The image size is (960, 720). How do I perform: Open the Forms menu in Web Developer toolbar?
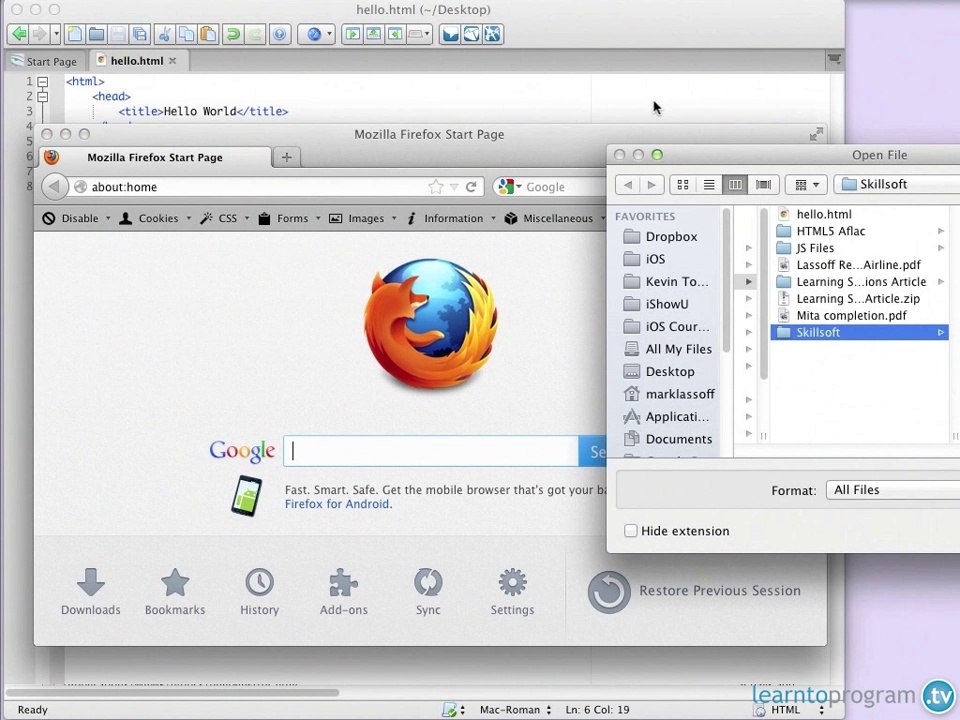[289, 219]
